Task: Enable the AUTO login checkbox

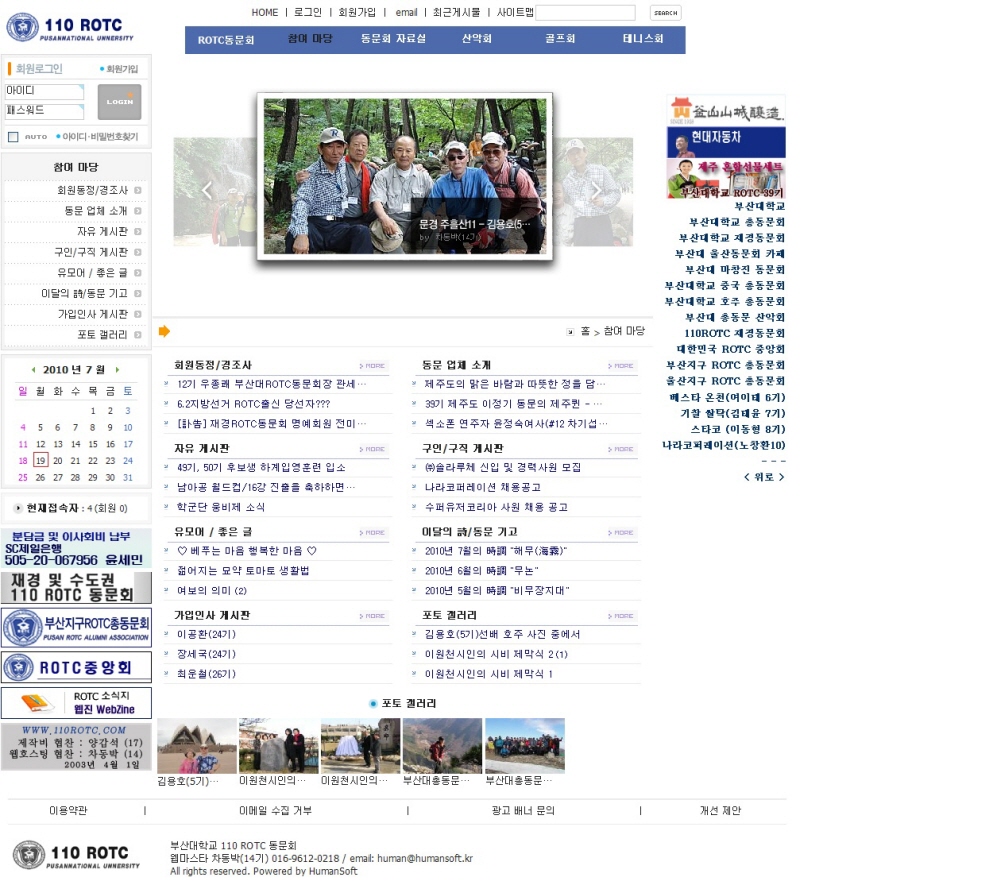Action: coord(13,137)
